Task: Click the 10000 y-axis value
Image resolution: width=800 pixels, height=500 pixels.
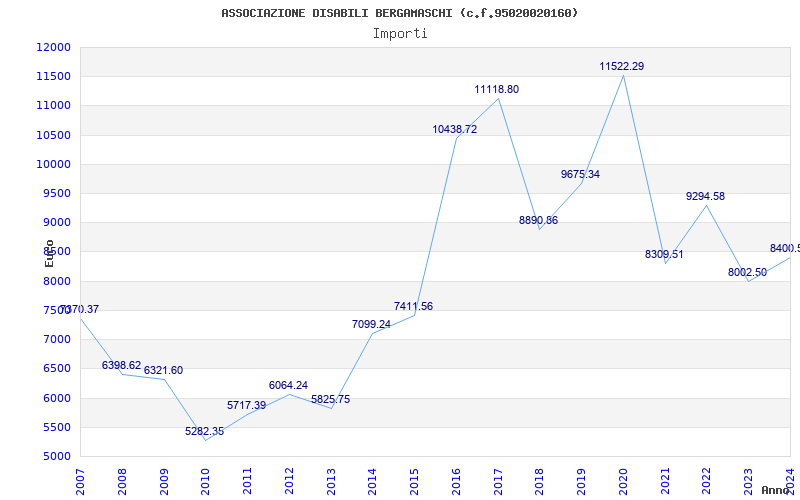Action: click(54, 164)
